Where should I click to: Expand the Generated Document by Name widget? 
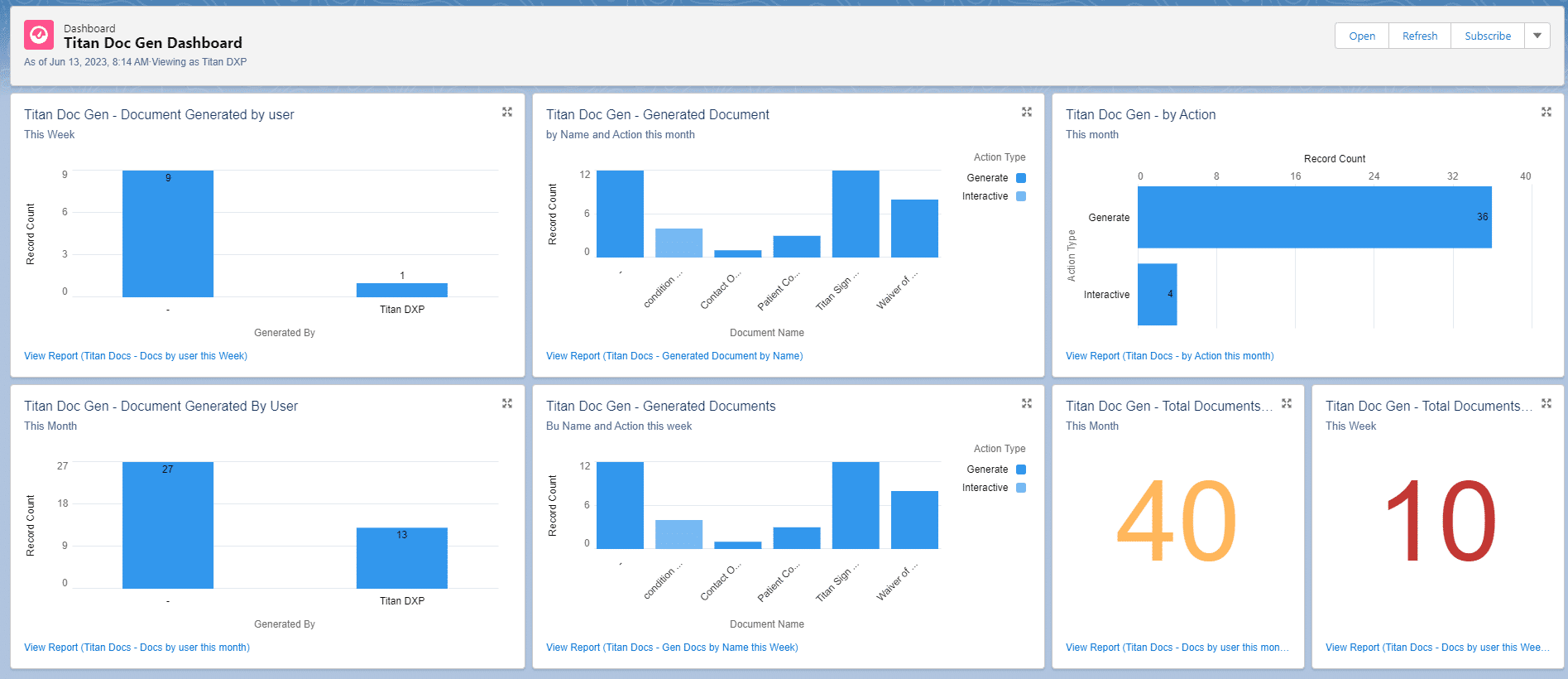(1026, 112)
